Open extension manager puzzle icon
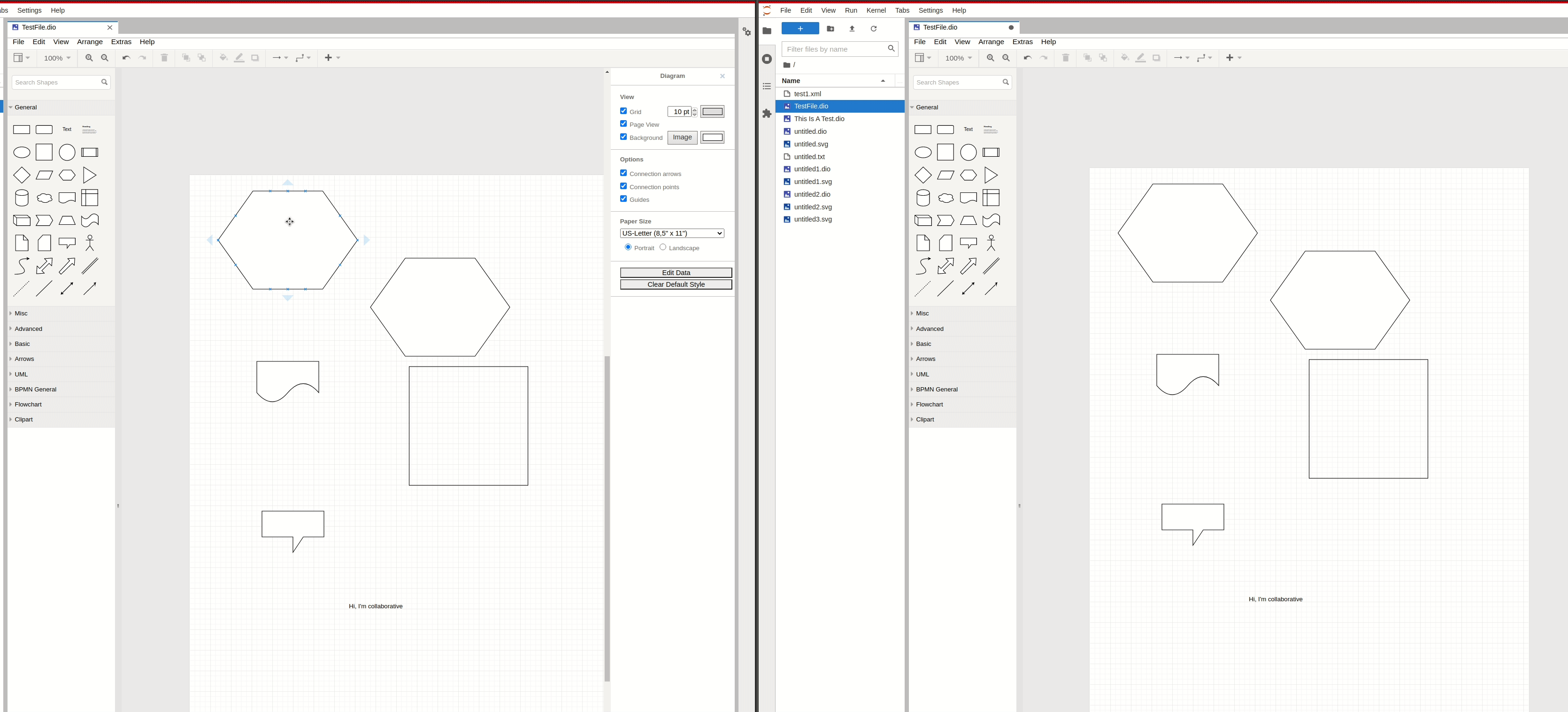Screen dimensions: 1568x712 pos(767,114)
